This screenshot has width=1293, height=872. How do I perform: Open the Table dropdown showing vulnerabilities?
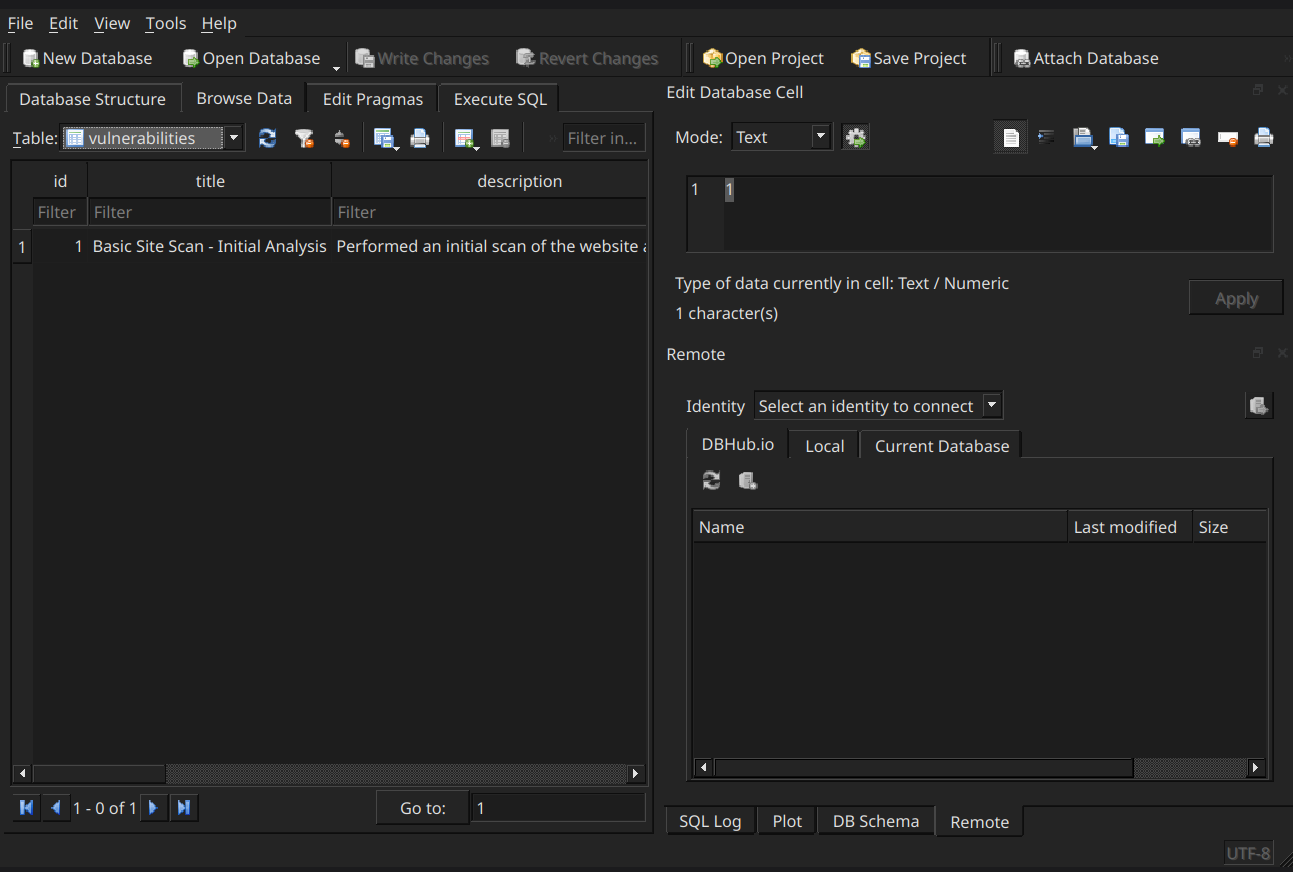pyautogui.click(x=153, y=138)
